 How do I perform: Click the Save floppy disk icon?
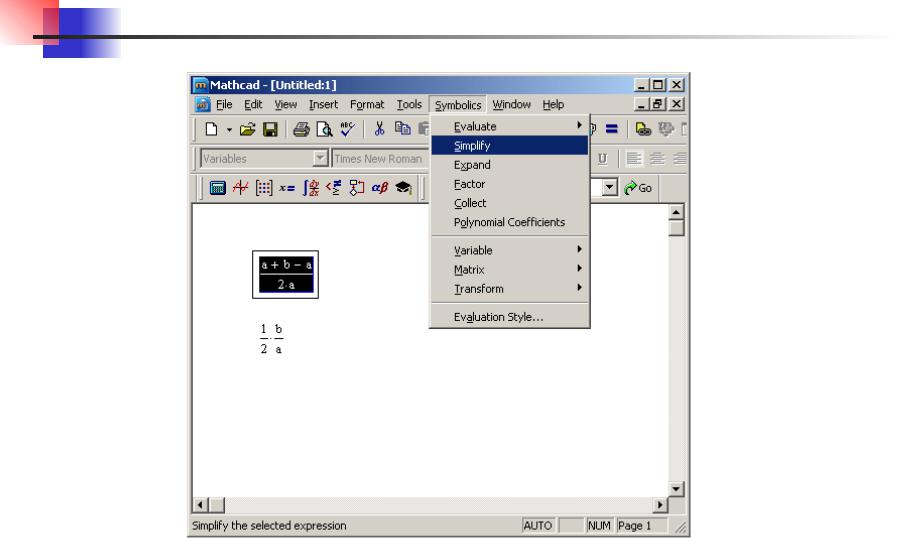270,129
